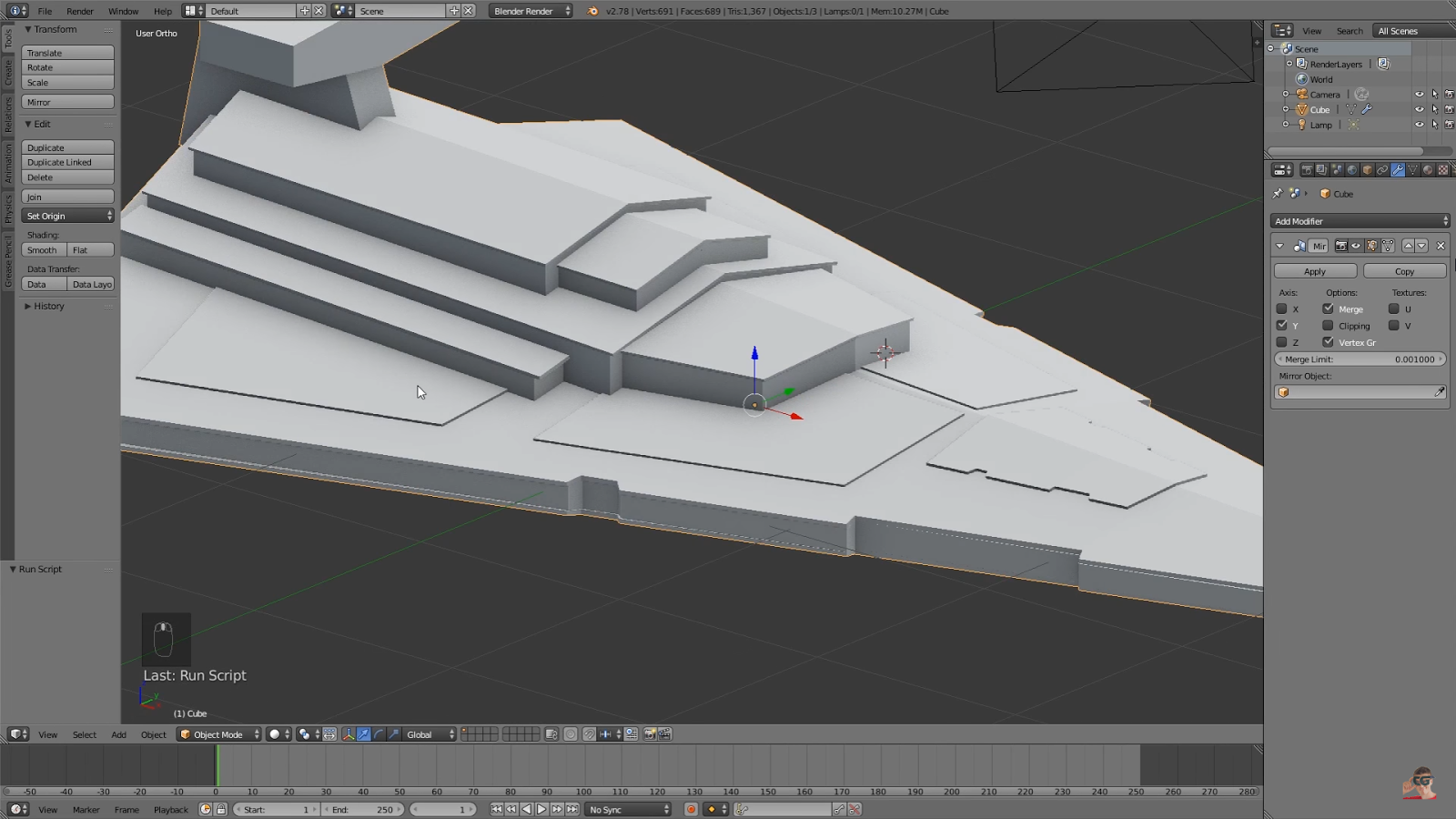The image size is (1456, 819).
Task: Open the world properties tab
Action: click(x=1352, y=170)
